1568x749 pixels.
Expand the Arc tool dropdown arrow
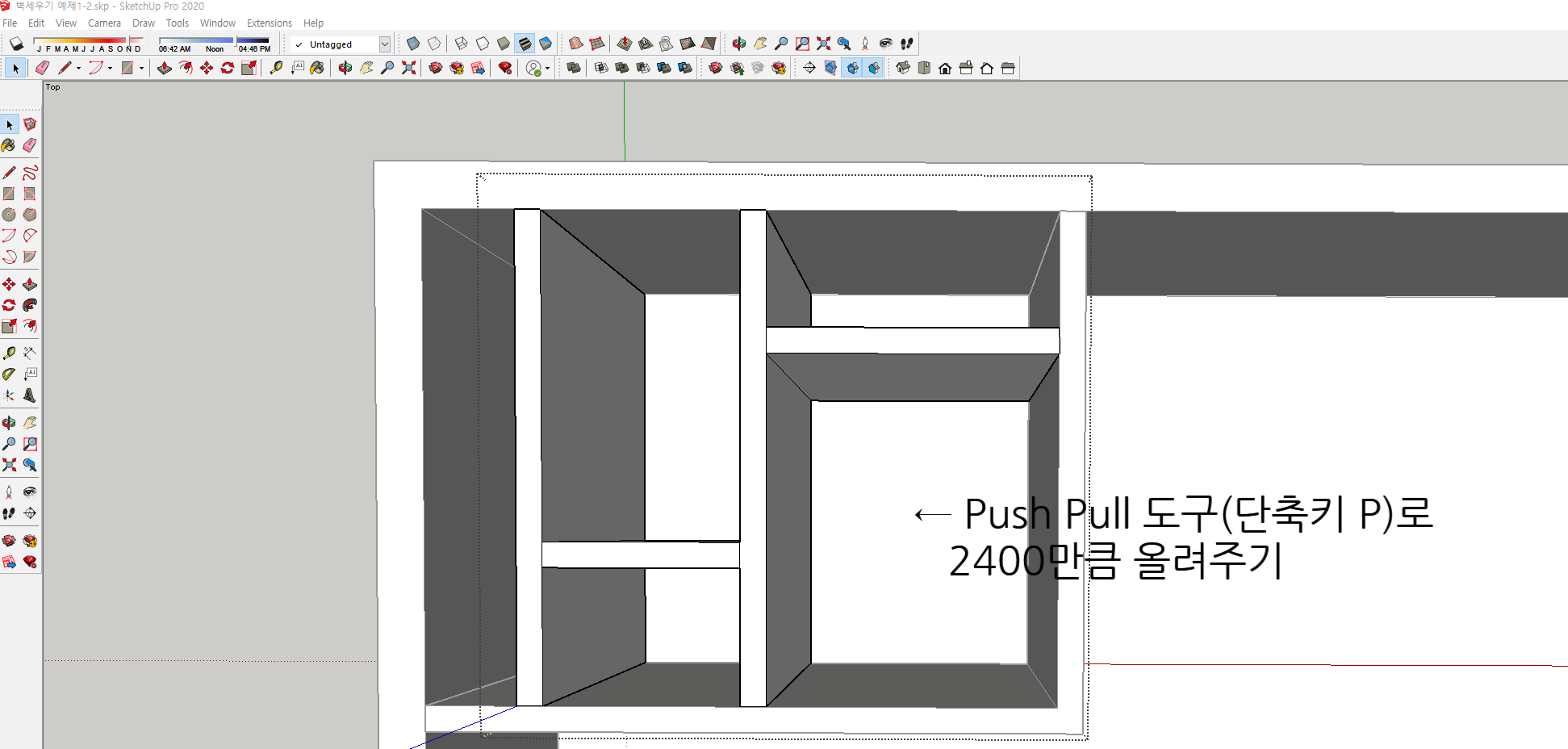pos(110,69)
